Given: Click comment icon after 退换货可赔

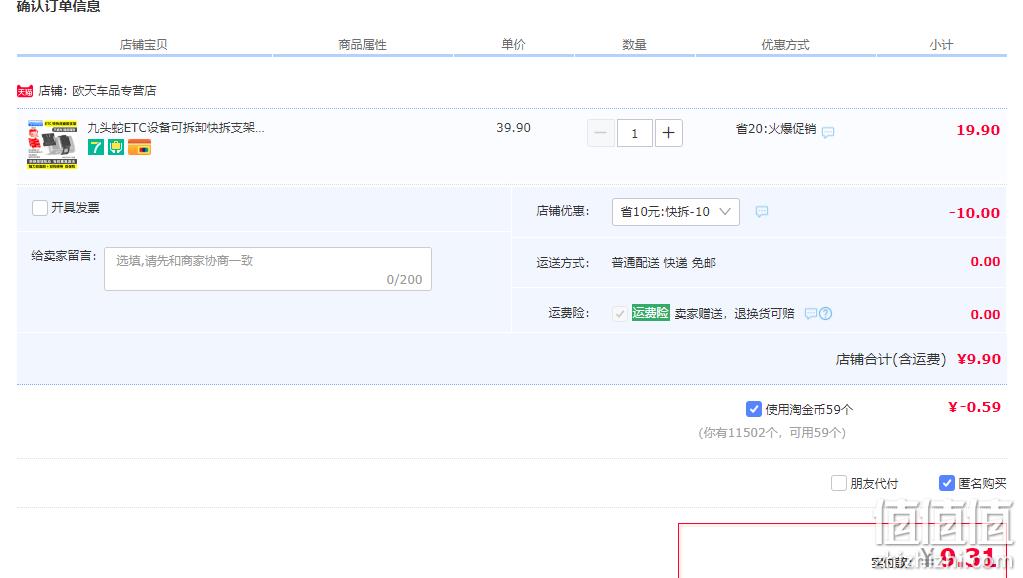Looking at the screenshot, I should point(810,314).
